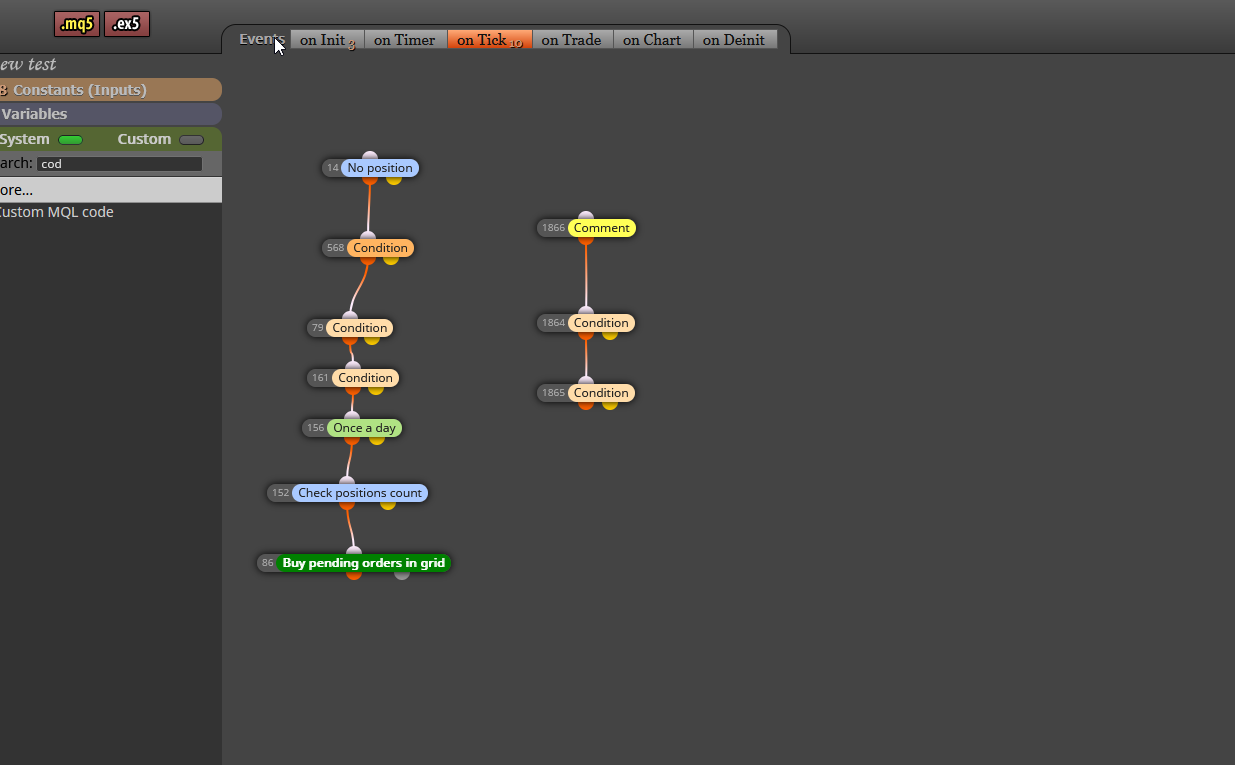
Task: Select the Condition block numbered 79
Action: 359,328
